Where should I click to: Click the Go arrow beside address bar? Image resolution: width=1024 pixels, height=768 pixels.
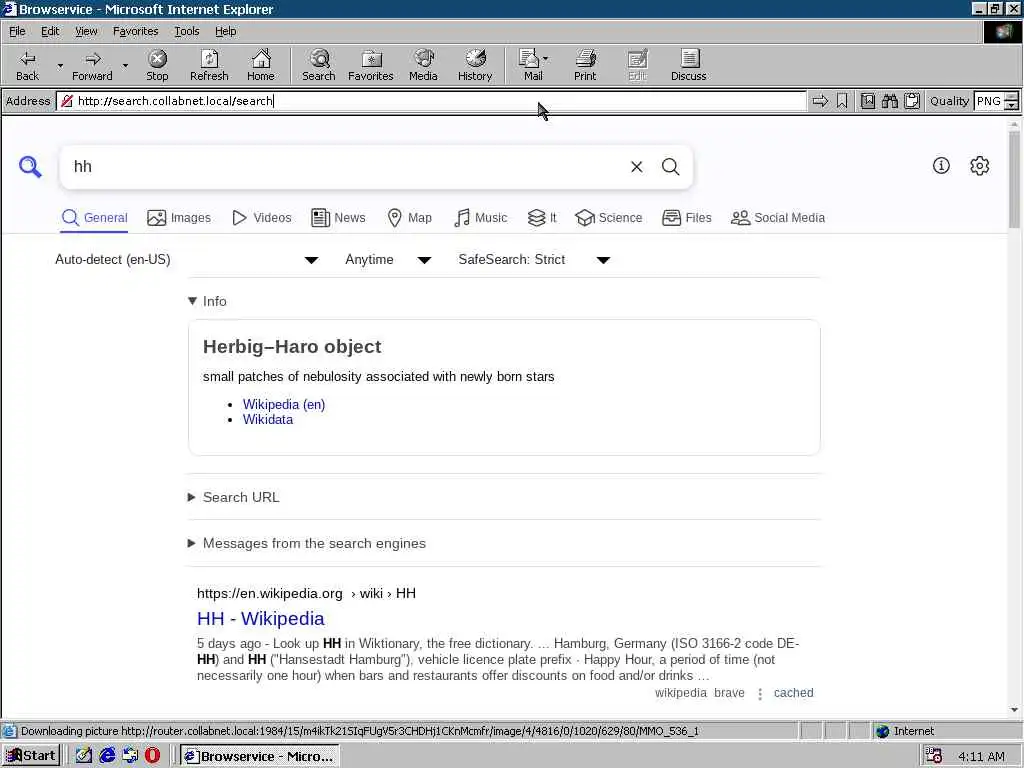click(x=820, y=101)
